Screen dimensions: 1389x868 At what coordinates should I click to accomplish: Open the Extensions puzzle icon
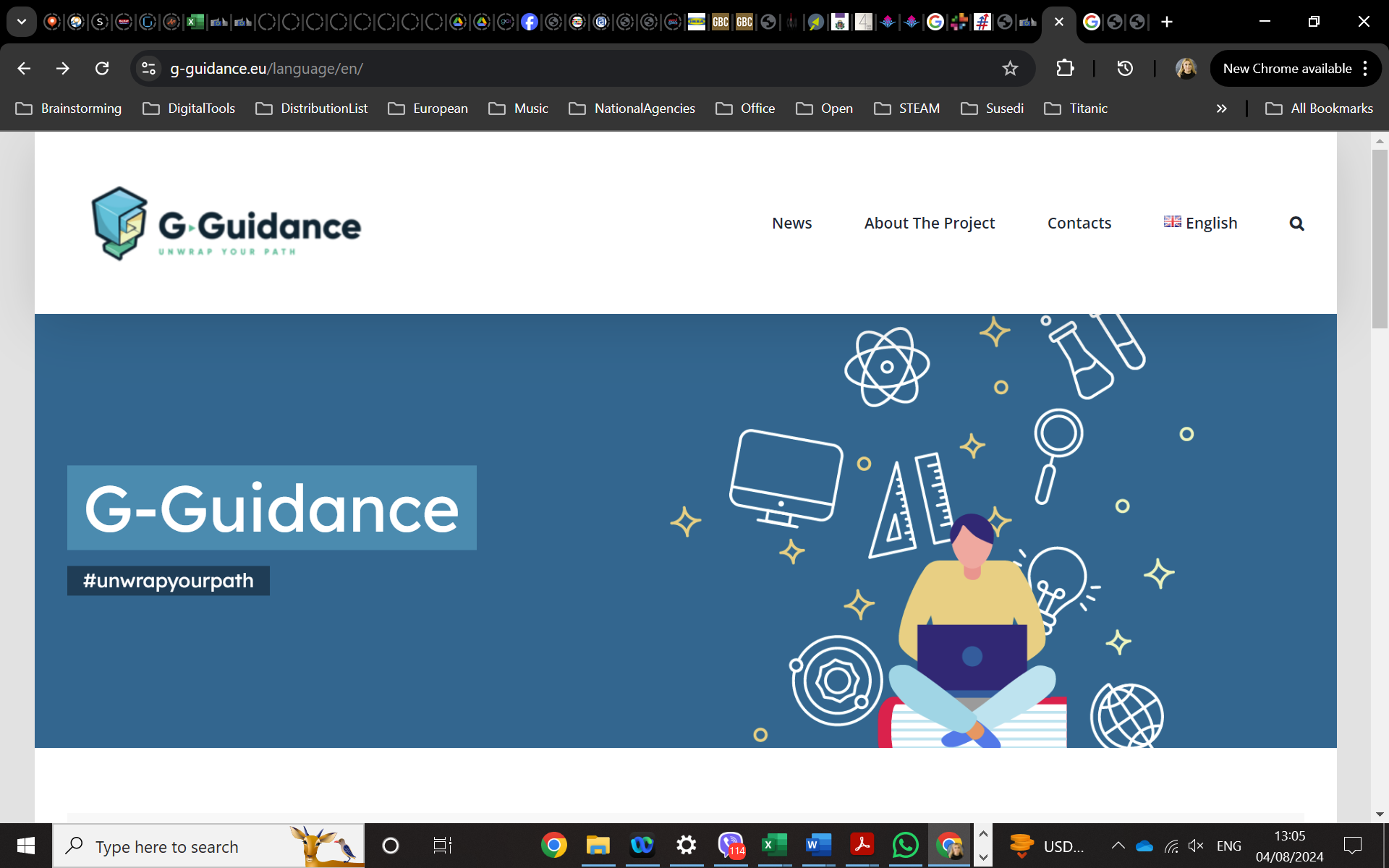pyautogui.click(x=1065, y=68)
